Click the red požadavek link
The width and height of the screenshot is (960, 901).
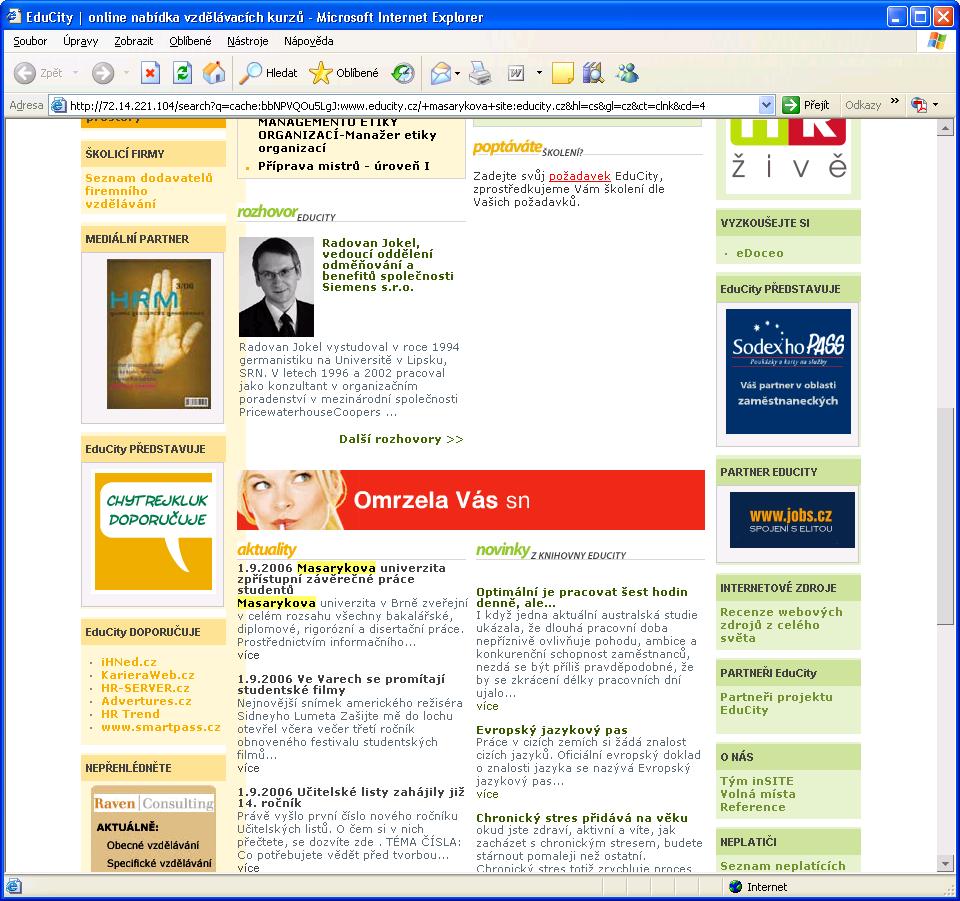coord(579,176)
